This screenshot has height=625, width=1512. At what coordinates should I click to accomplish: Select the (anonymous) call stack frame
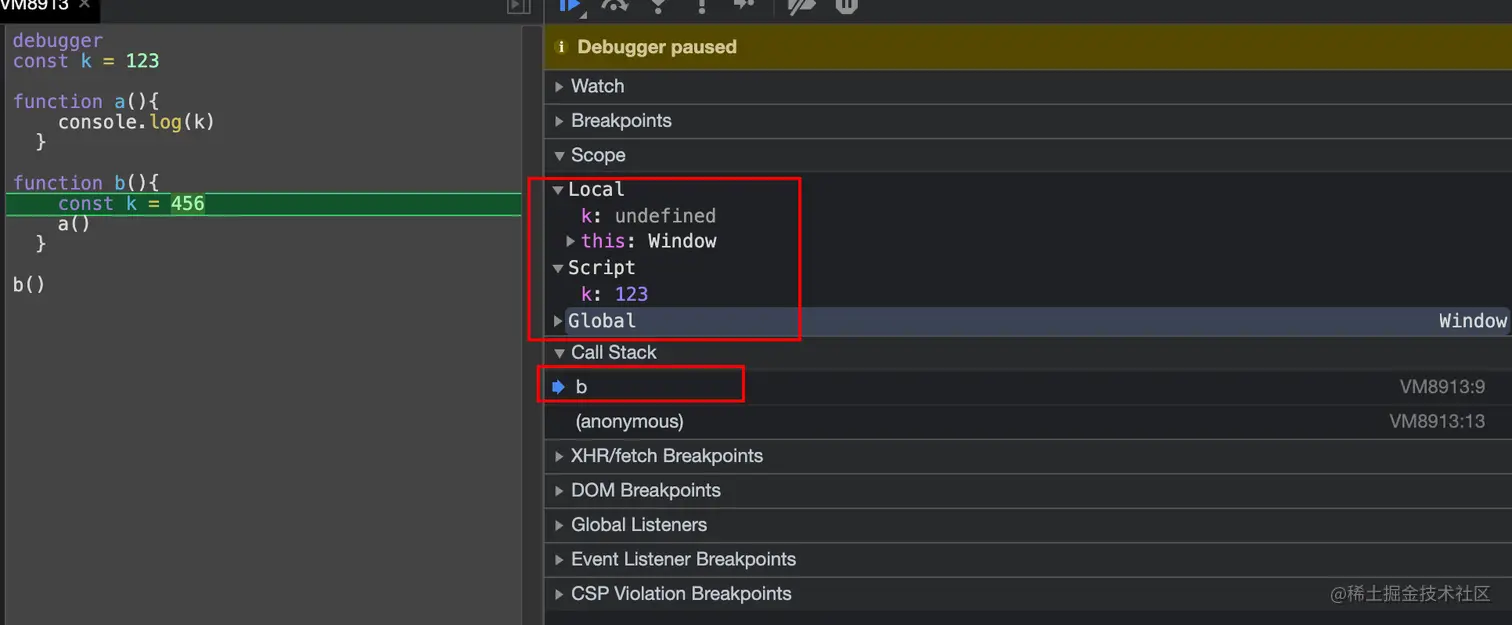coord(1027,422)
